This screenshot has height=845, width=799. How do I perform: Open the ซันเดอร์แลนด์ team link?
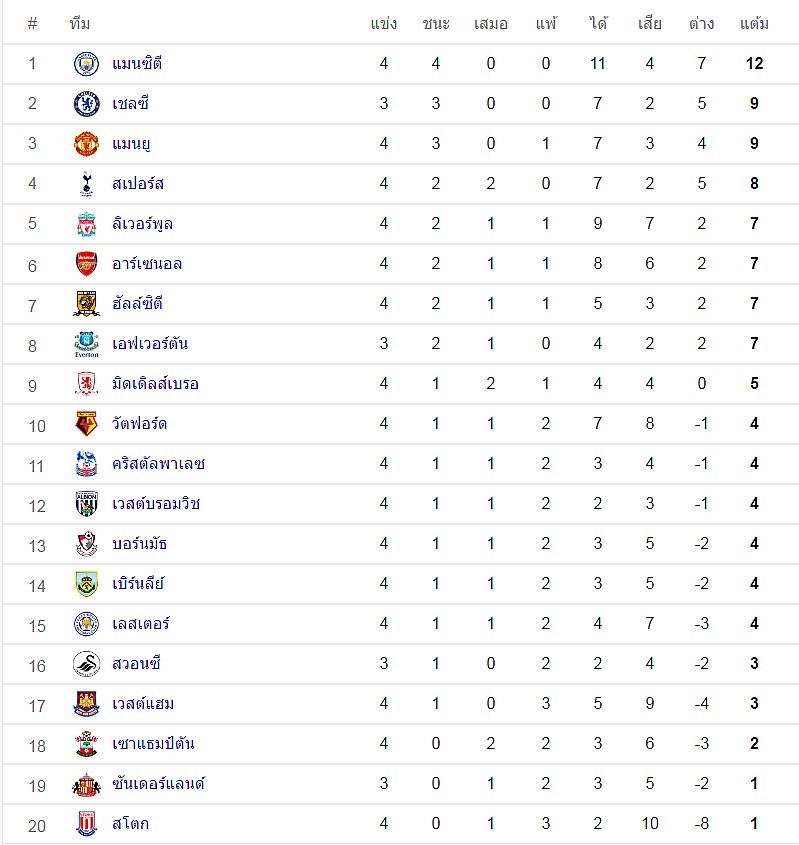pyautogui.click(x=158, y=784)
